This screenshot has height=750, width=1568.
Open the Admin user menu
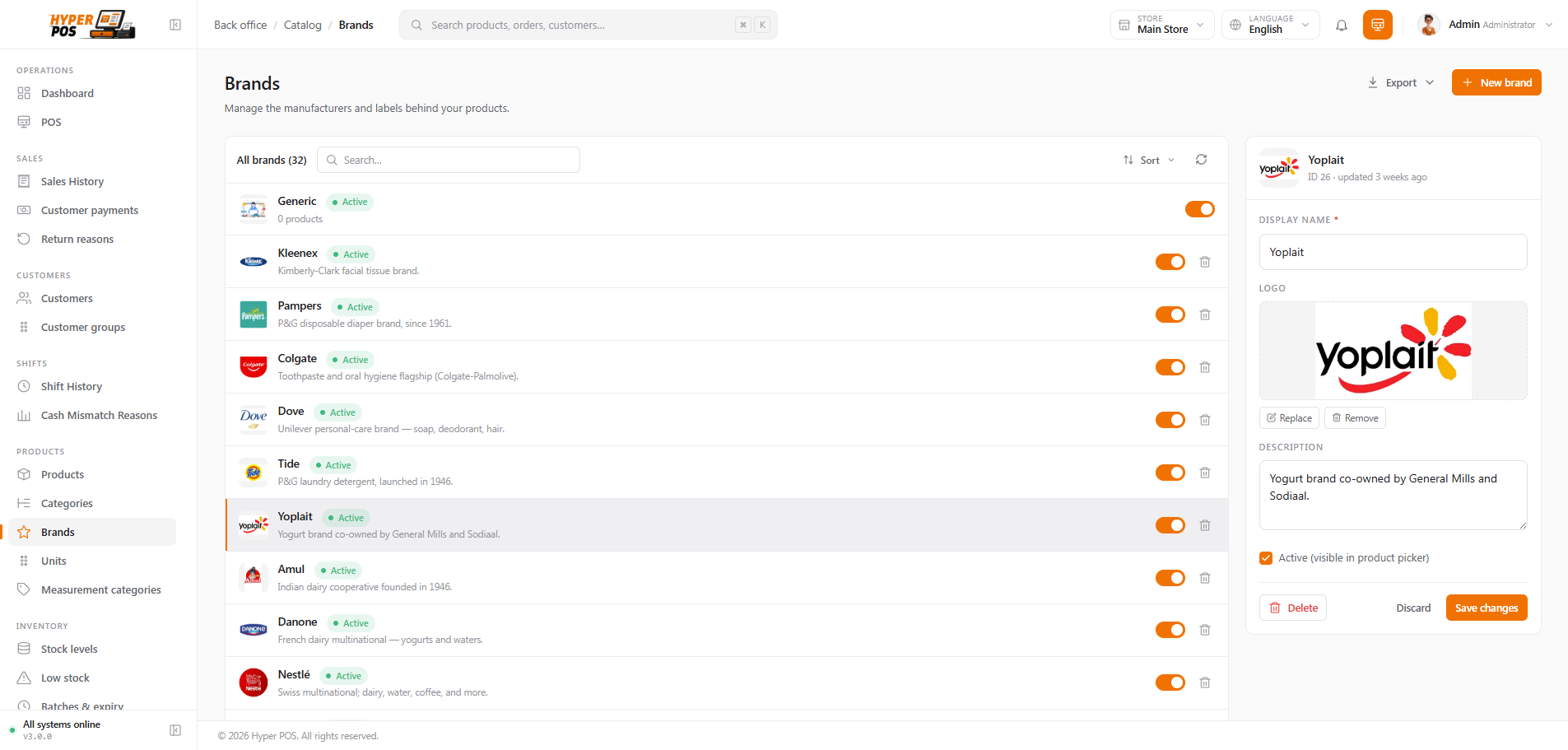point(1487,25)
